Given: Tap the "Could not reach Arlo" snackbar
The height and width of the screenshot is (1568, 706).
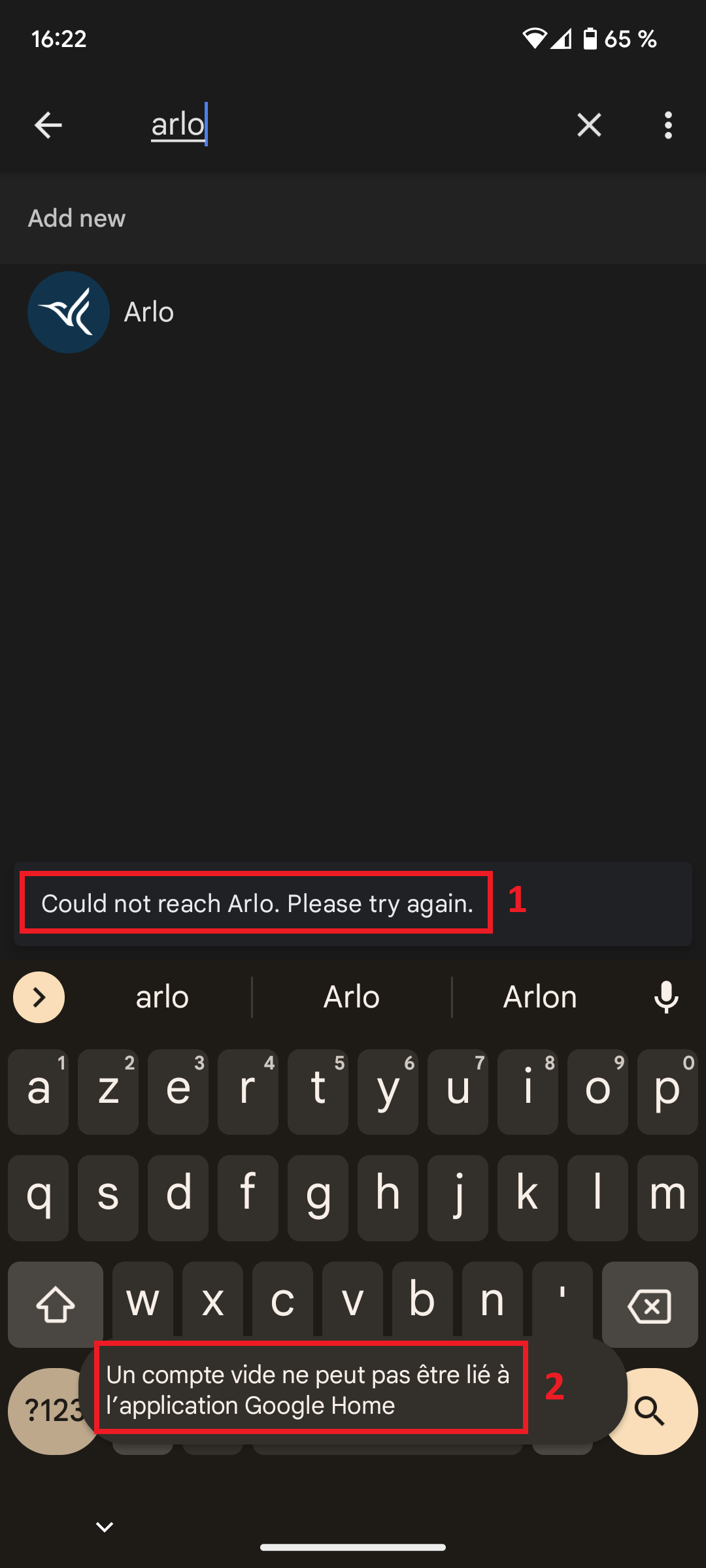Looking at the screenshot, I should pyautogui.click(x=353, y=904).
